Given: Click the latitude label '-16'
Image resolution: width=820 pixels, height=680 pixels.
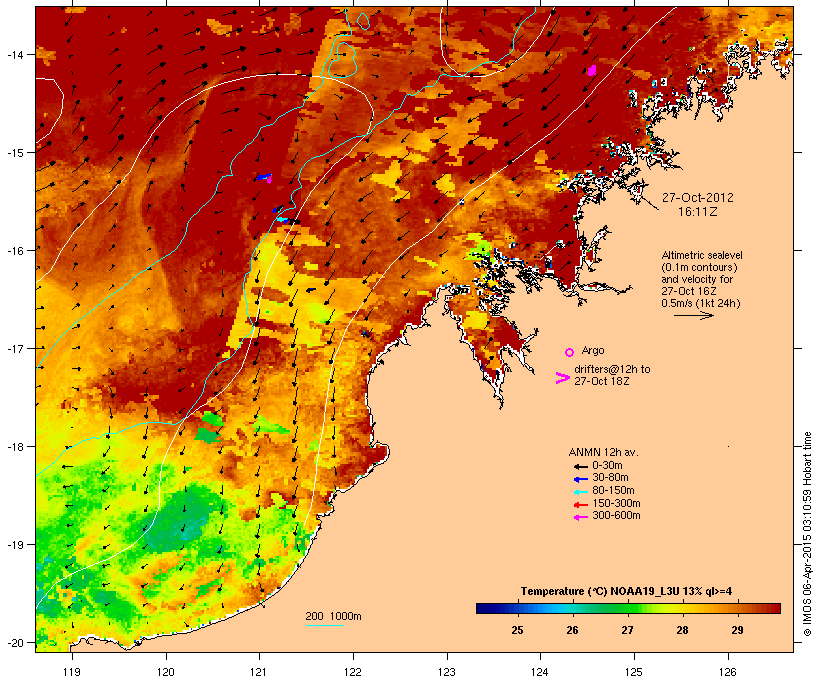Looking at the screenshot, I should click(14, 251).
